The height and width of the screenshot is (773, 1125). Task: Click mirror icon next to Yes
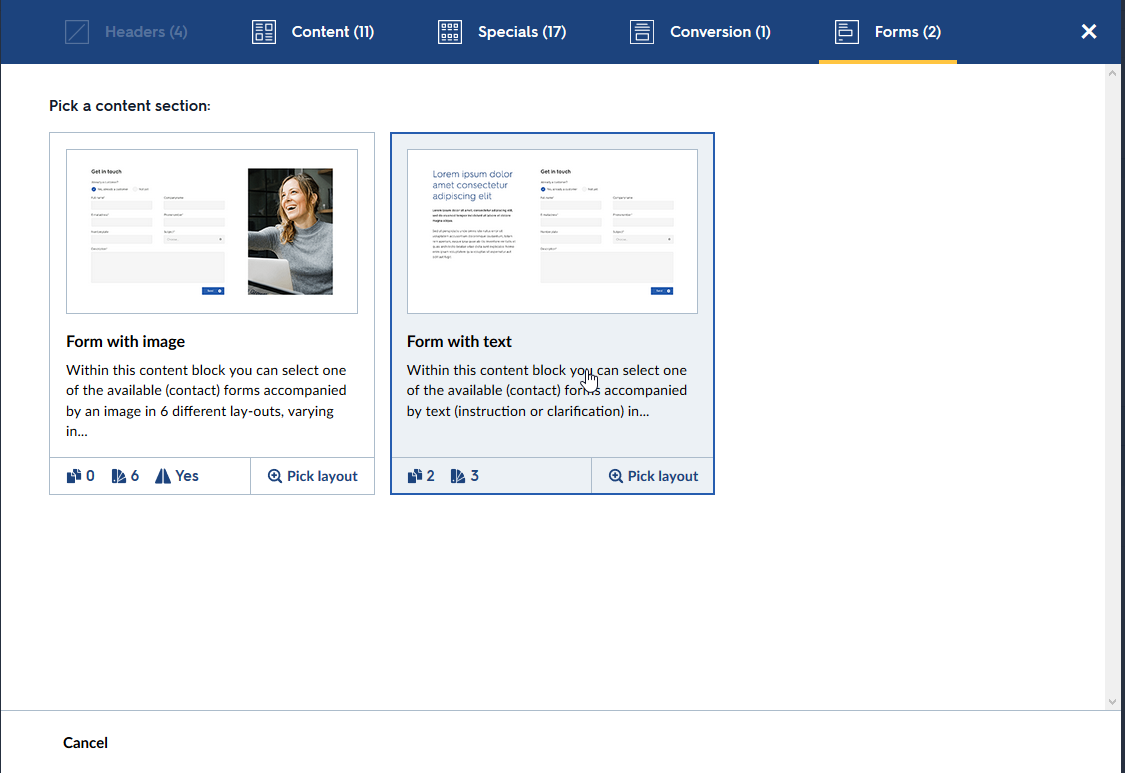click(x=163, y=476)
